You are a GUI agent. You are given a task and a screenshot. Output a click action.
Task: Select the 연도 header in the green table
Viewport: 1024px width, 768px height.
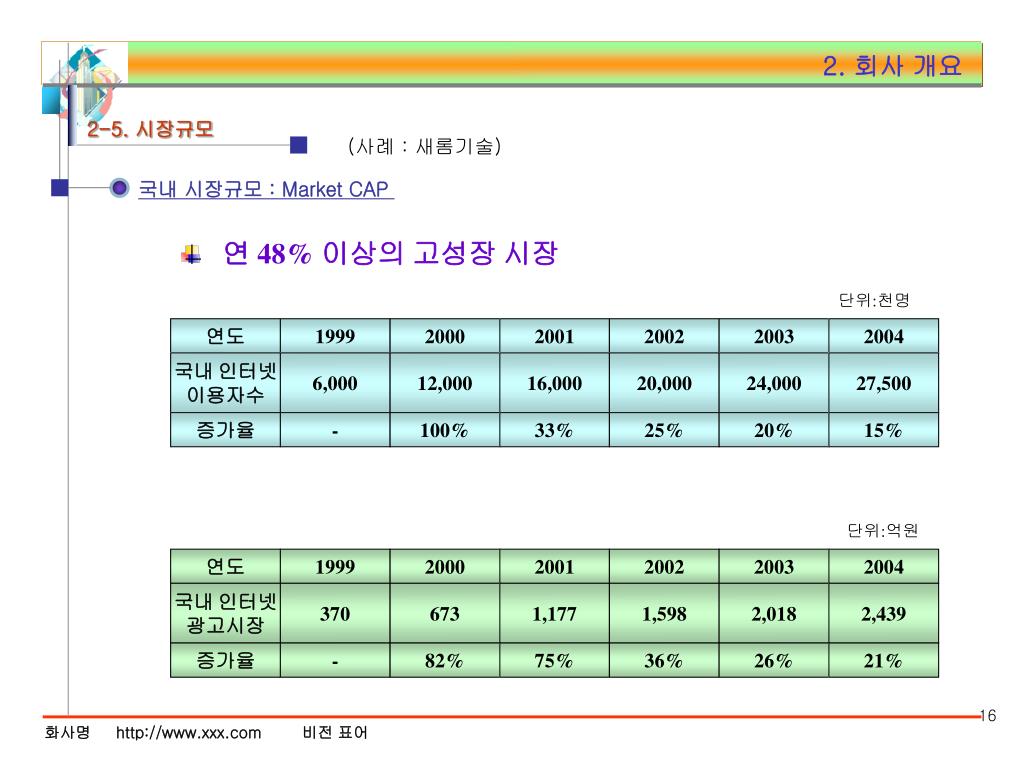[x=225, y=566]
